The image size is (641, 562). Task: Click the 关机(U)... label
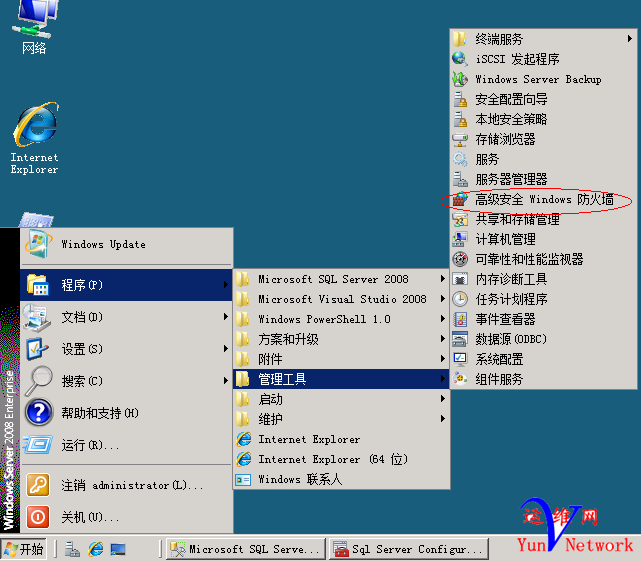(90, 517)
